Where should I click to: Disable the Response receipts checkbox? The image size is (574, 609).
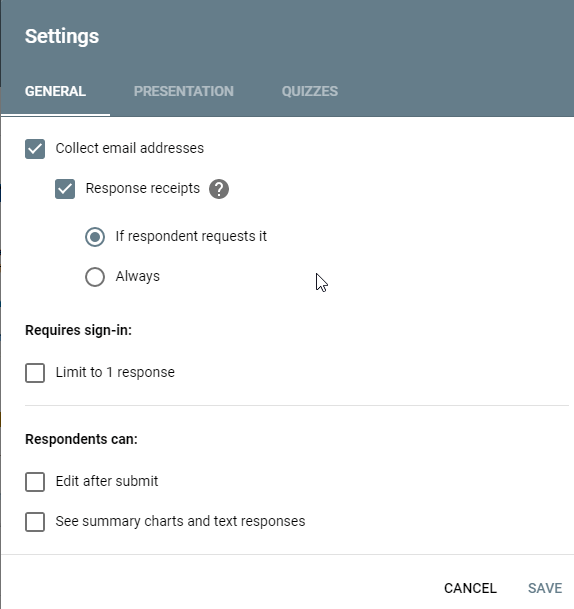pos(65,189)
